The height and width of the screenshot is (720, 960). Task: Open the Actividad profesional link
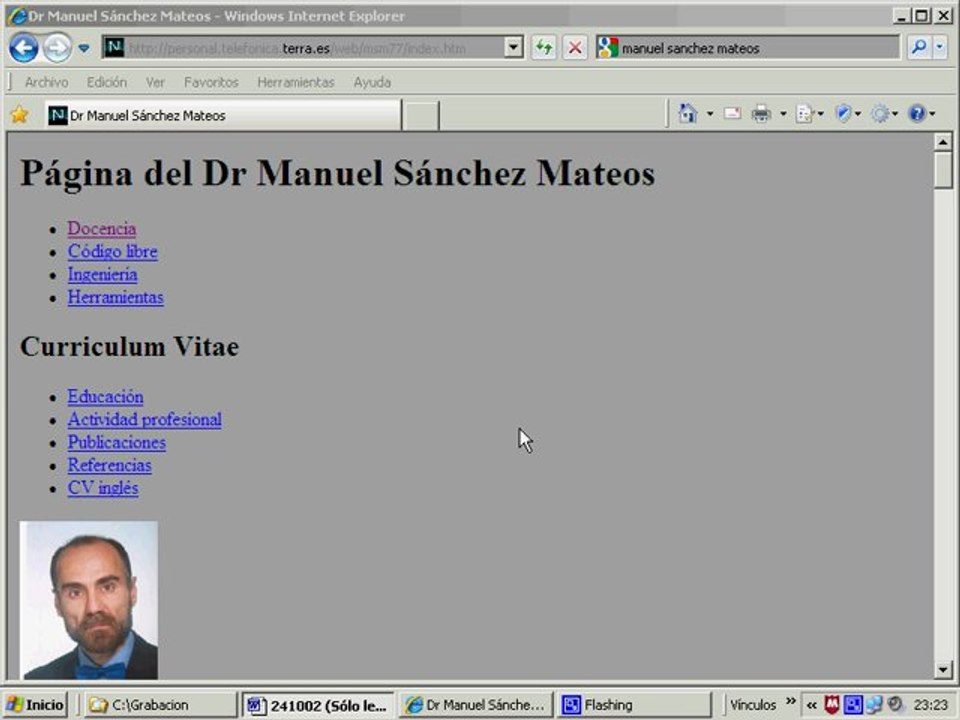144,419
